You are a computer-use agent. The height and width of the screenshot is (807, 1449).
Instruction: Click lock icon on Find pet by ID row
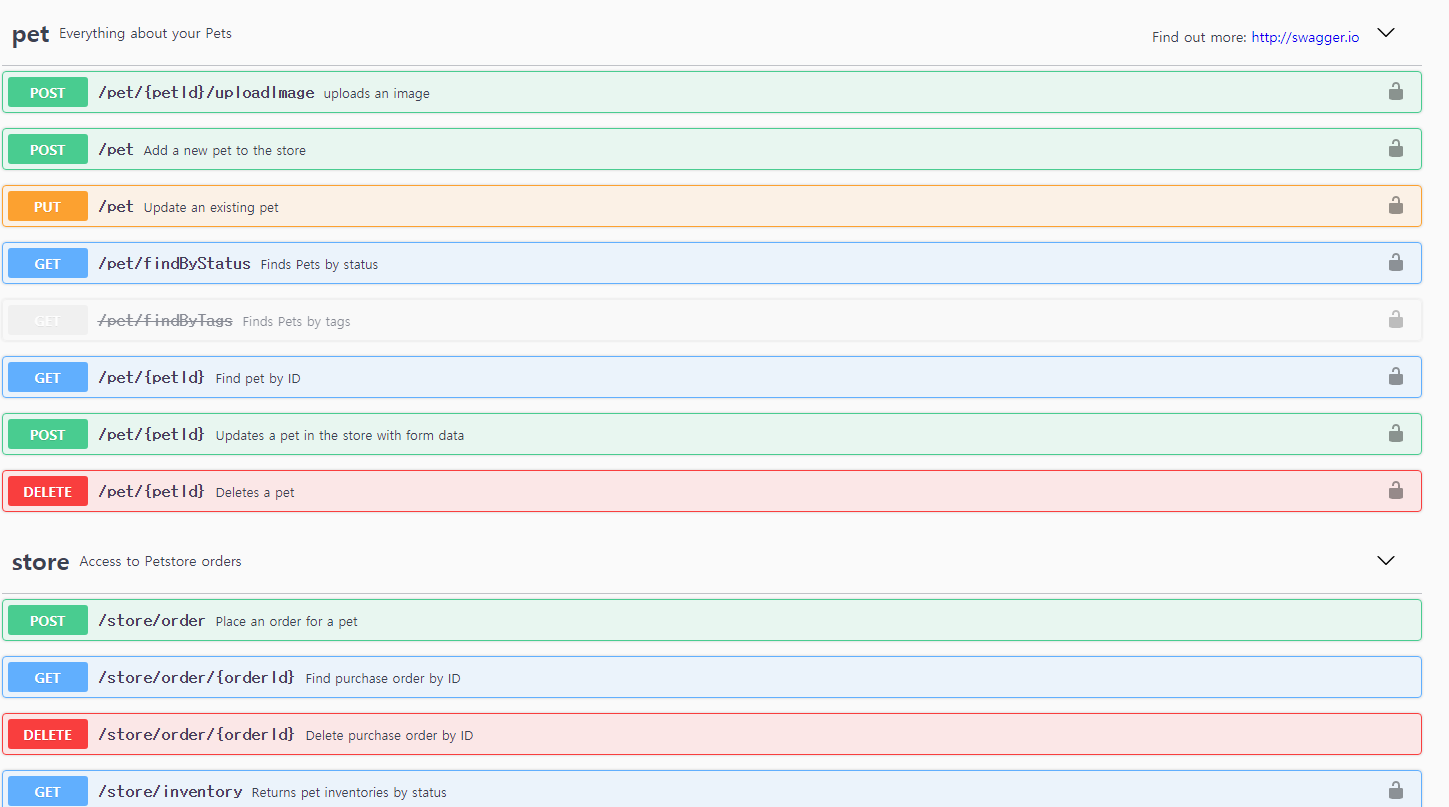(1395, 377)
